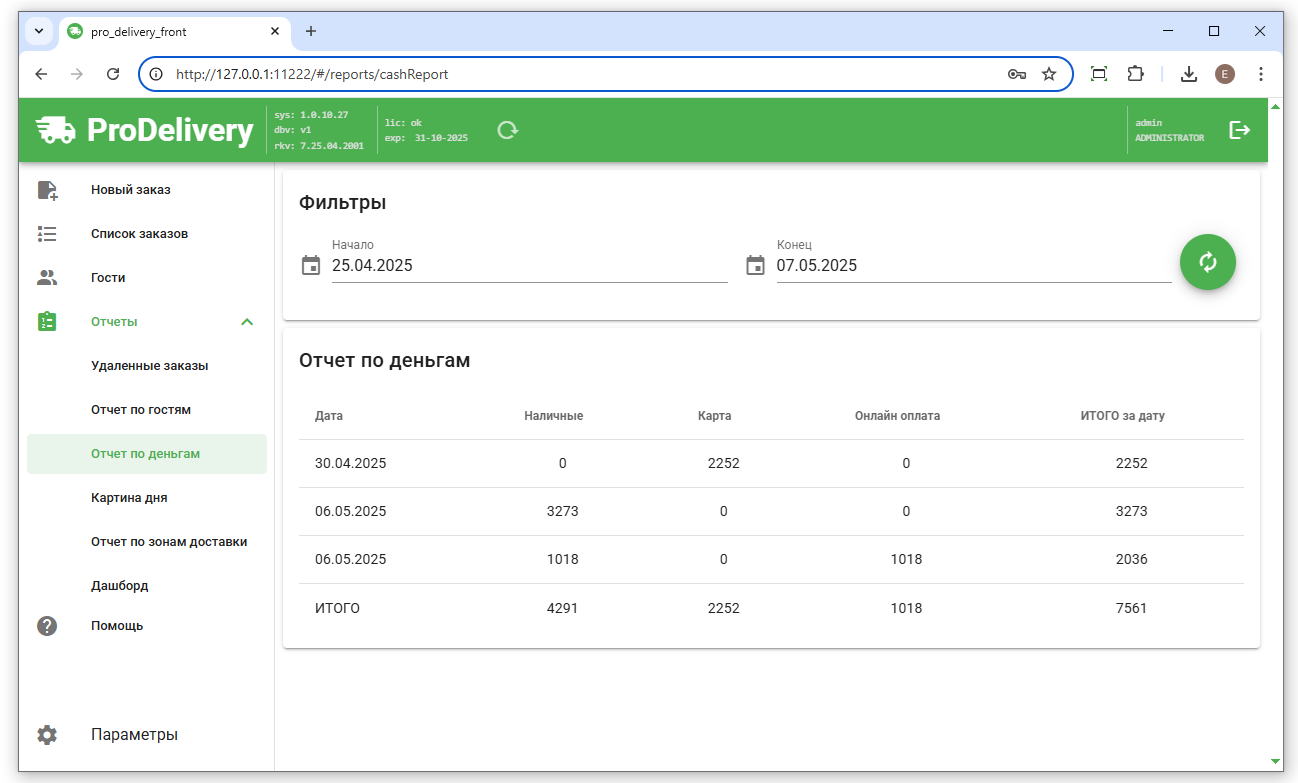Viewport: 1298px width, 783px height.
Task: Bookmark this page with star icon
Action: [x=1049, y=74]
